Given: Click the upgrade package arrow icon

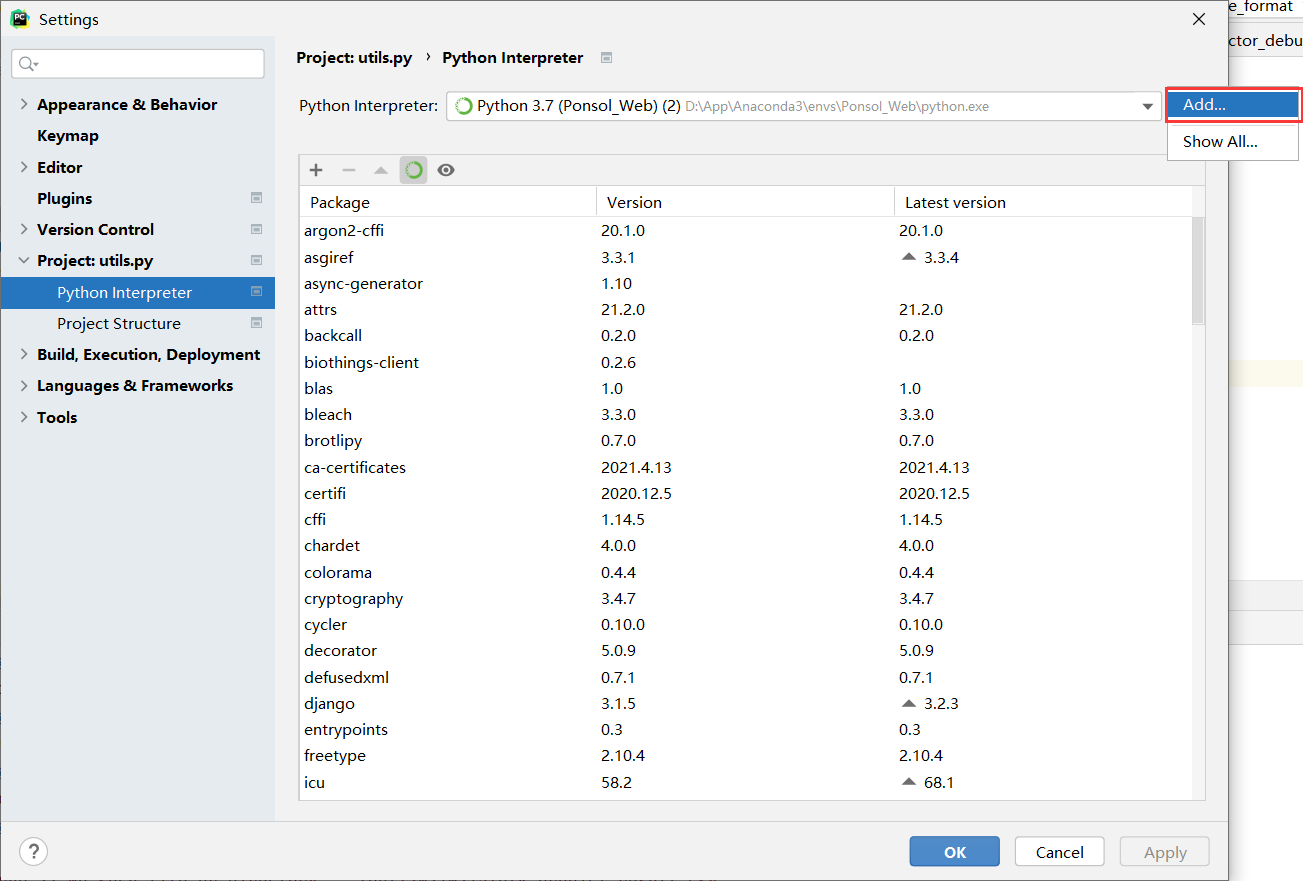Looking at the screenshot, I should (381, 170).
